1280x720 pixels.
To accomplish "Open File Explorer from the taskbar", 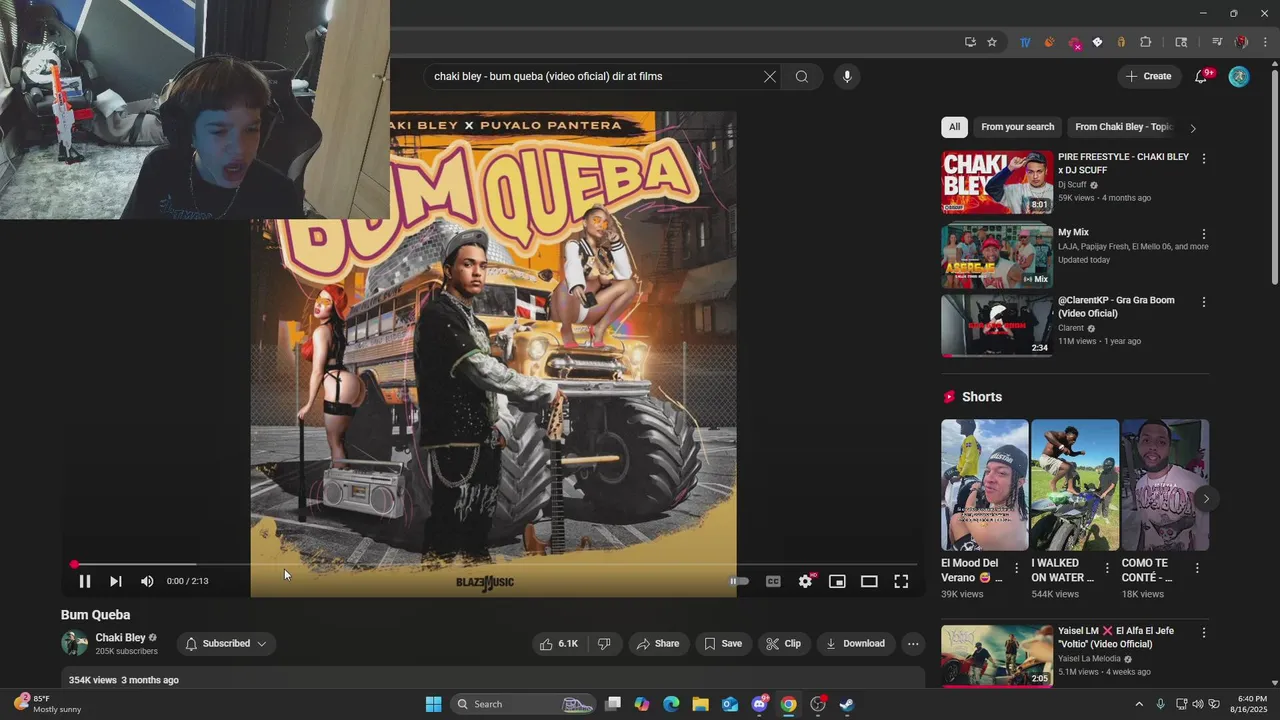I will 700,704.
